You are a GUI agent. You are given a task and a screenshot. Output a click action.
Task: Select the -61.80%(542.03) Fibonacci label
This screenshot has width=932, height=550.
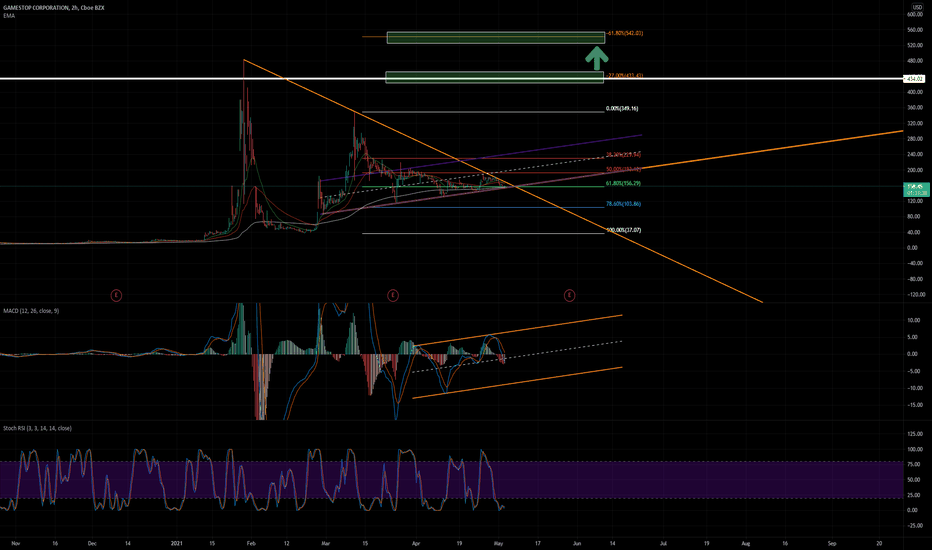(x=625, y=33)
